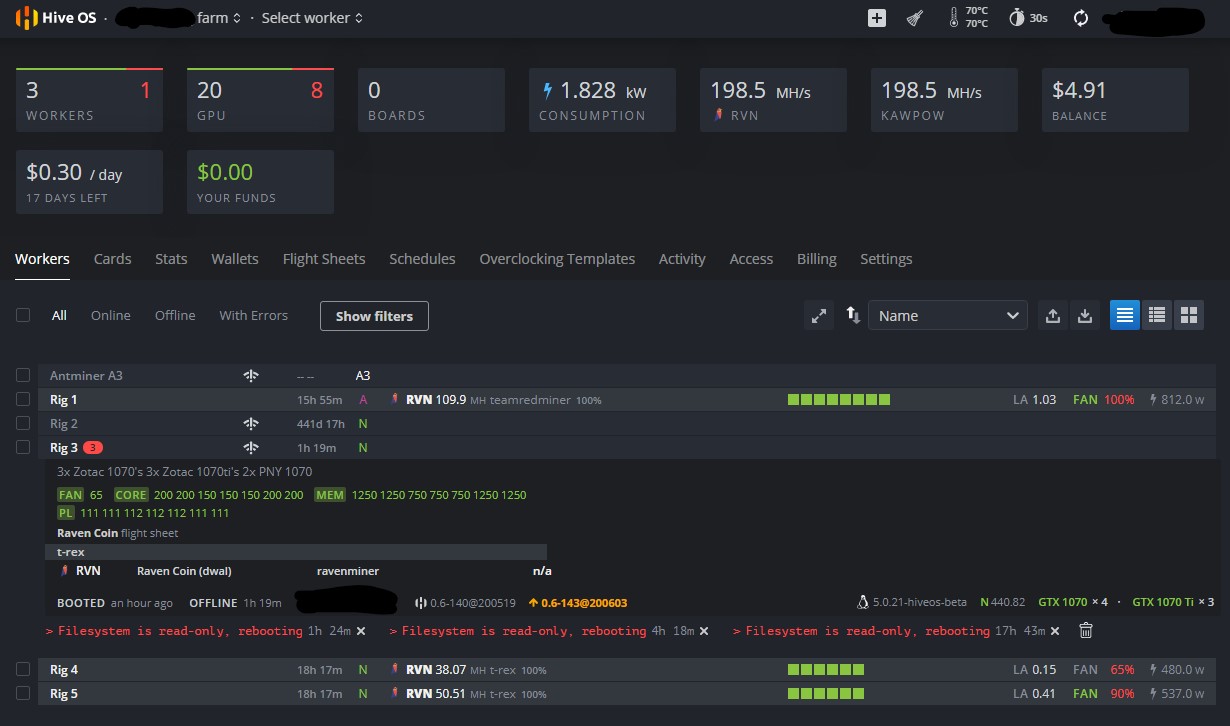The height and width of the screenshot is (726, 1230).
Task: Click the fullscreen expand arrows icon
Action: pyautogui.click(x=819, y=314)
